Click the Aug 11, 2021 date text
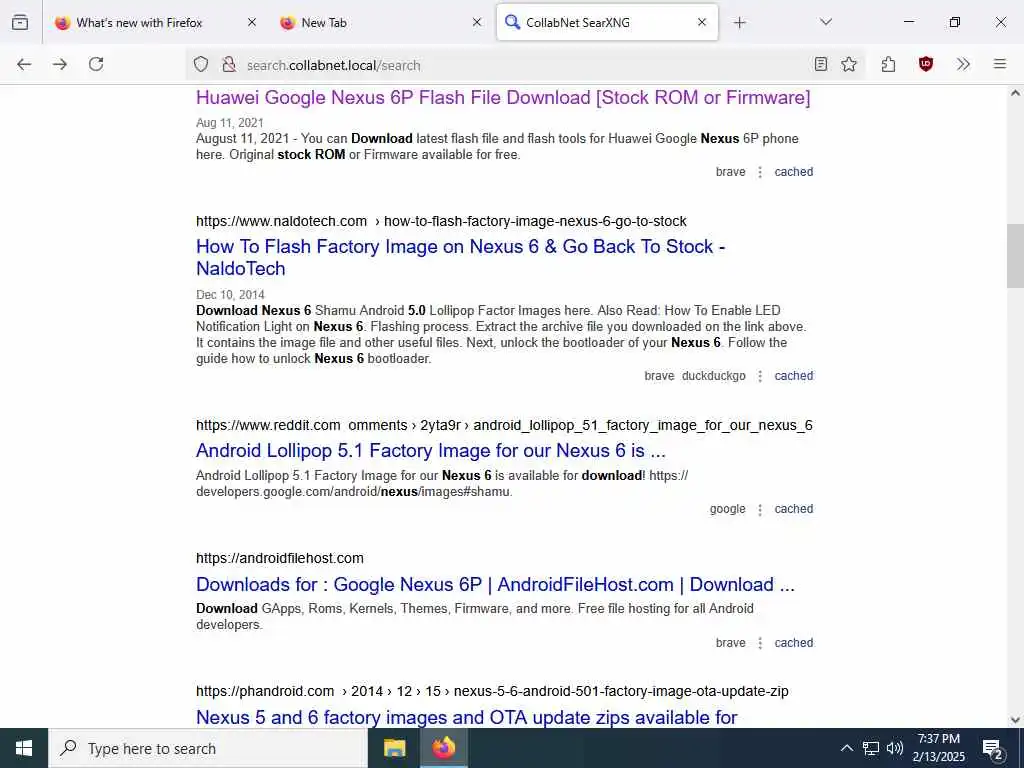Image resolution: width=1024 pixels, height=768 pixels. [230, 123]
